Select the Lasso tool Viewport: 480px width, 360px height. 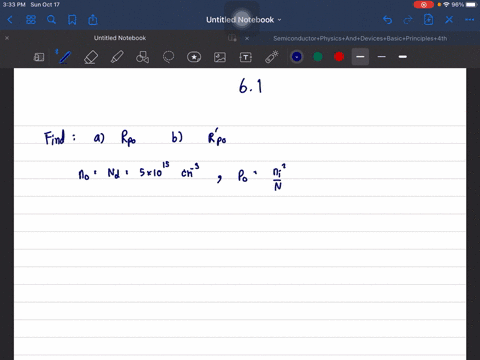(168, 57)
